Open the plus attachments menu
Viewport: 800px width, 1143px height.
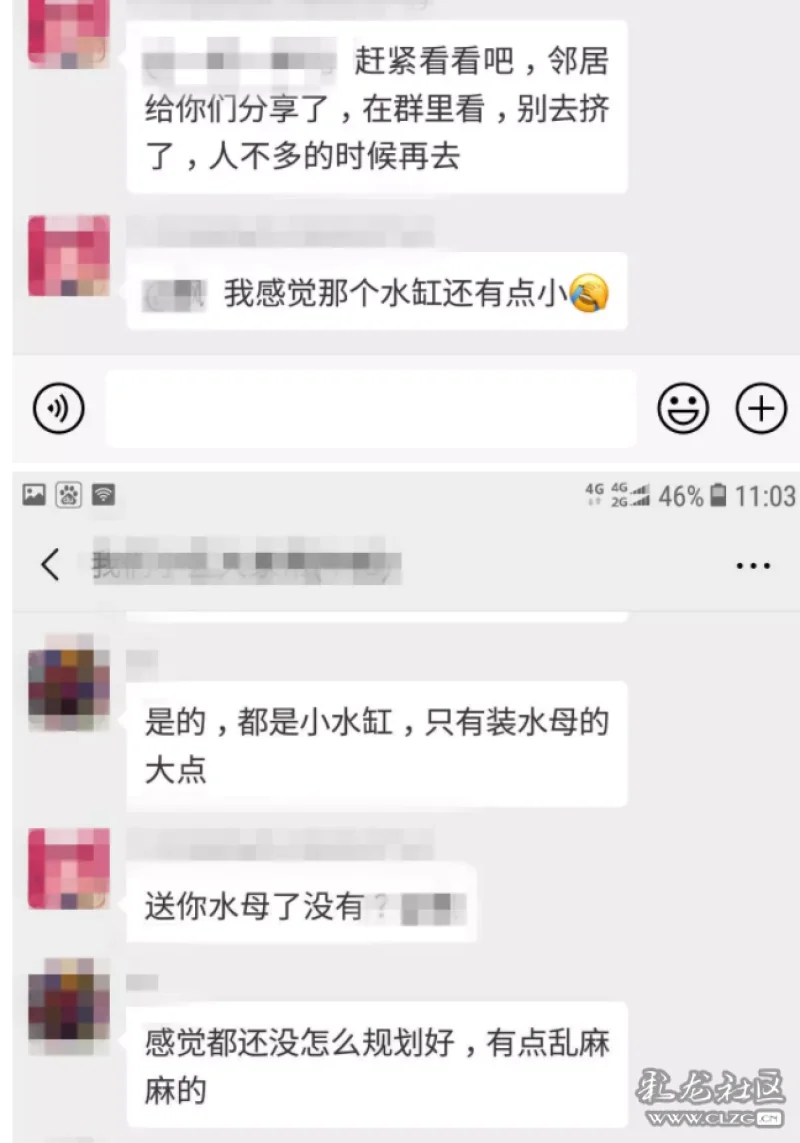coord(761,408)
